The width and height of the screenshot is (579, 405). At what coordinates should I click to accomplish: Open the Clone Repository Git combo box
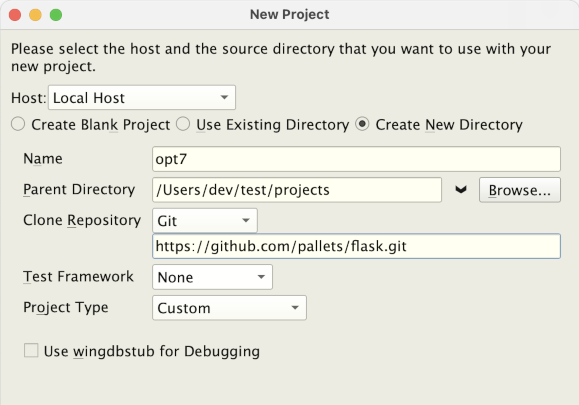point(205,220)
